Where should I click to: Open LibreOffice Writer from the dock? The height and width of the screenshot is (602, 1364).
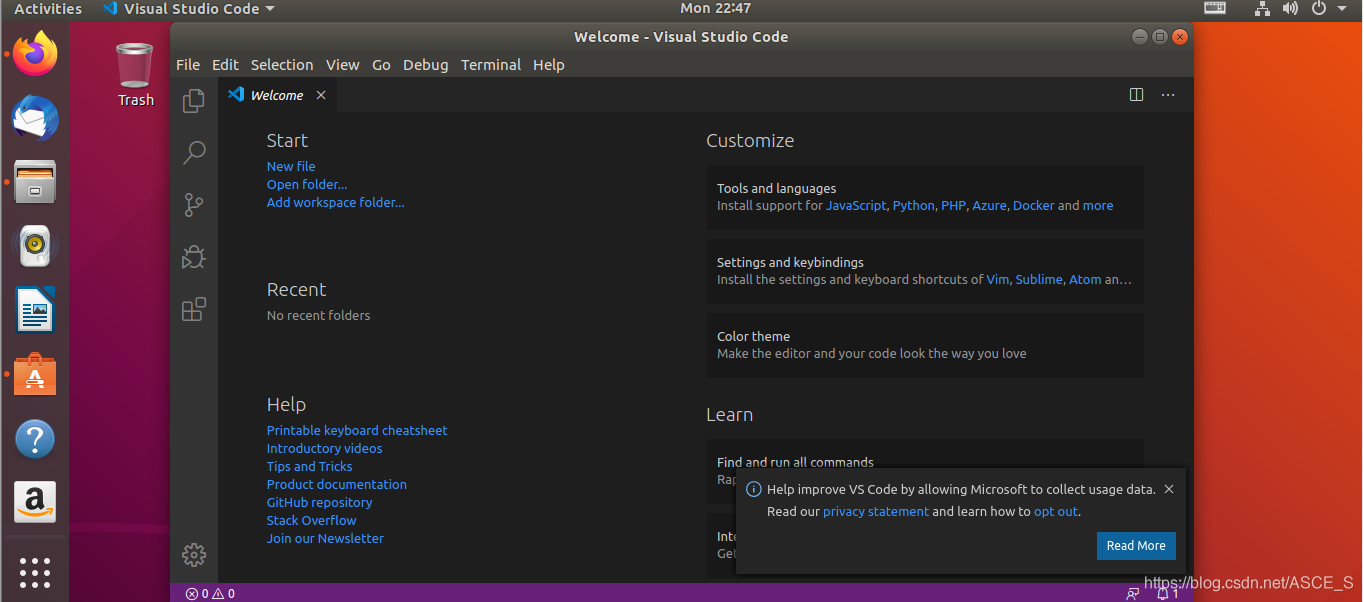pos(35,310)
